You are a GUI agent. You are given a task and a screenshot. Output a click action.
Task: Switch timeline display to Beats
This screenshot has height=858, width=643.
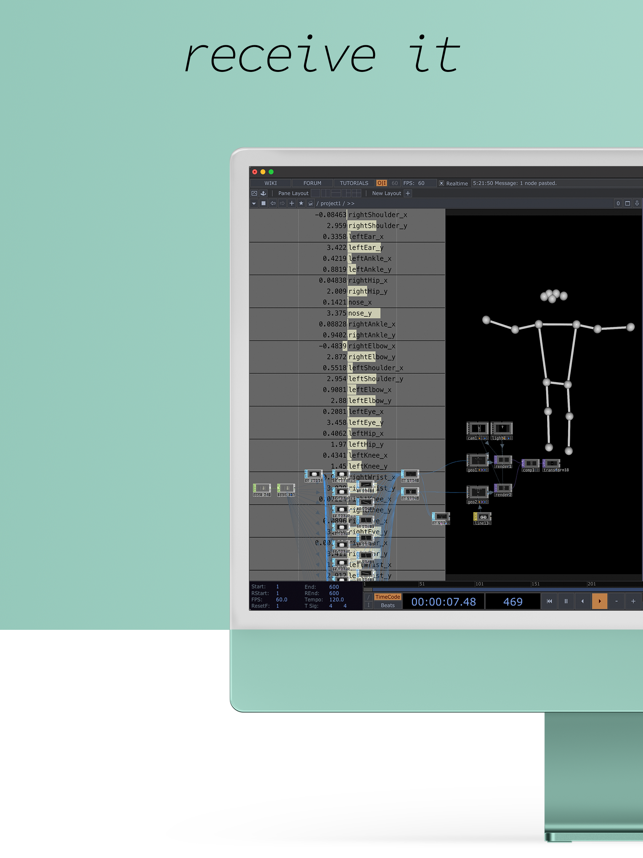coord(387,605)
